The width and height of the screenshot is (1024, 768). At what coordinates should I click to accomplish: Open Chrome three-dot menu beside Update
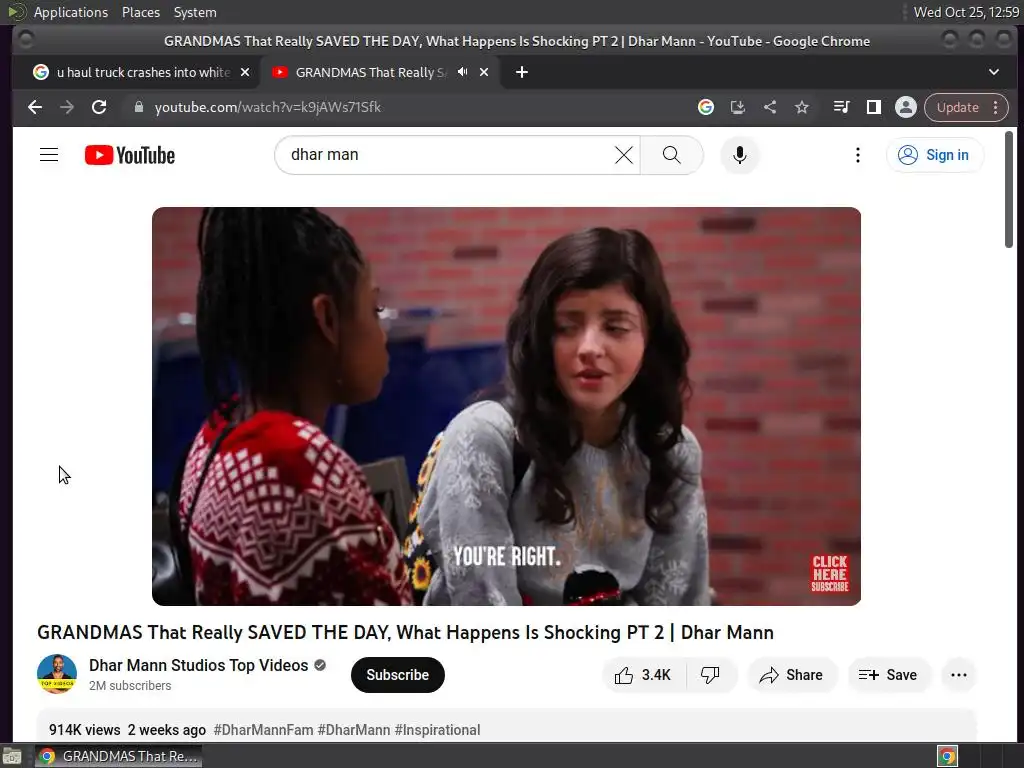click(995, 107)
